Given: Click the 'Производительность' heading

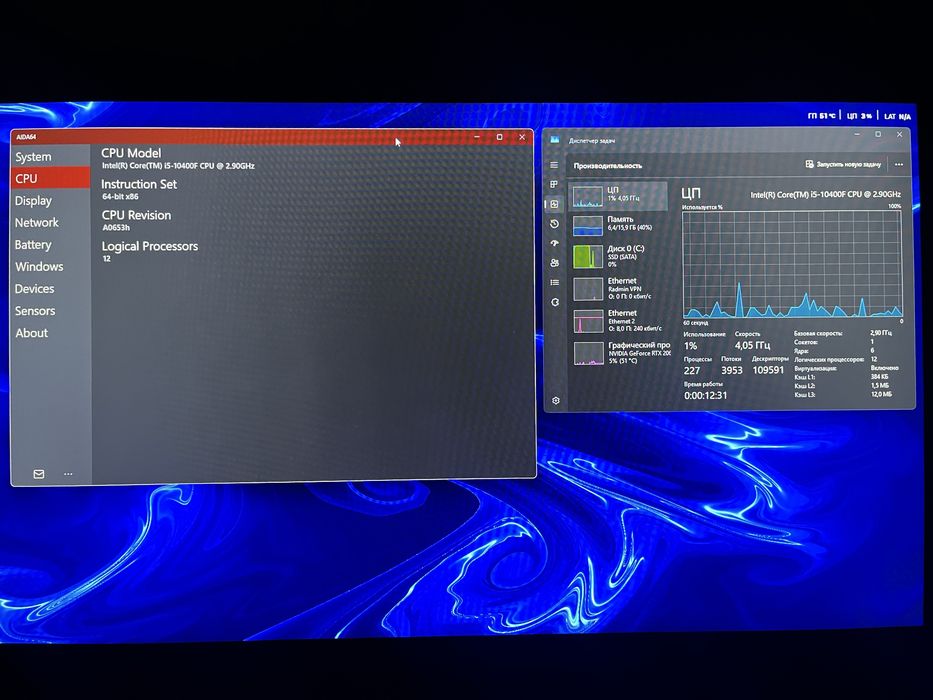Looking at the screenshot, I should click(x=608, y=165).
